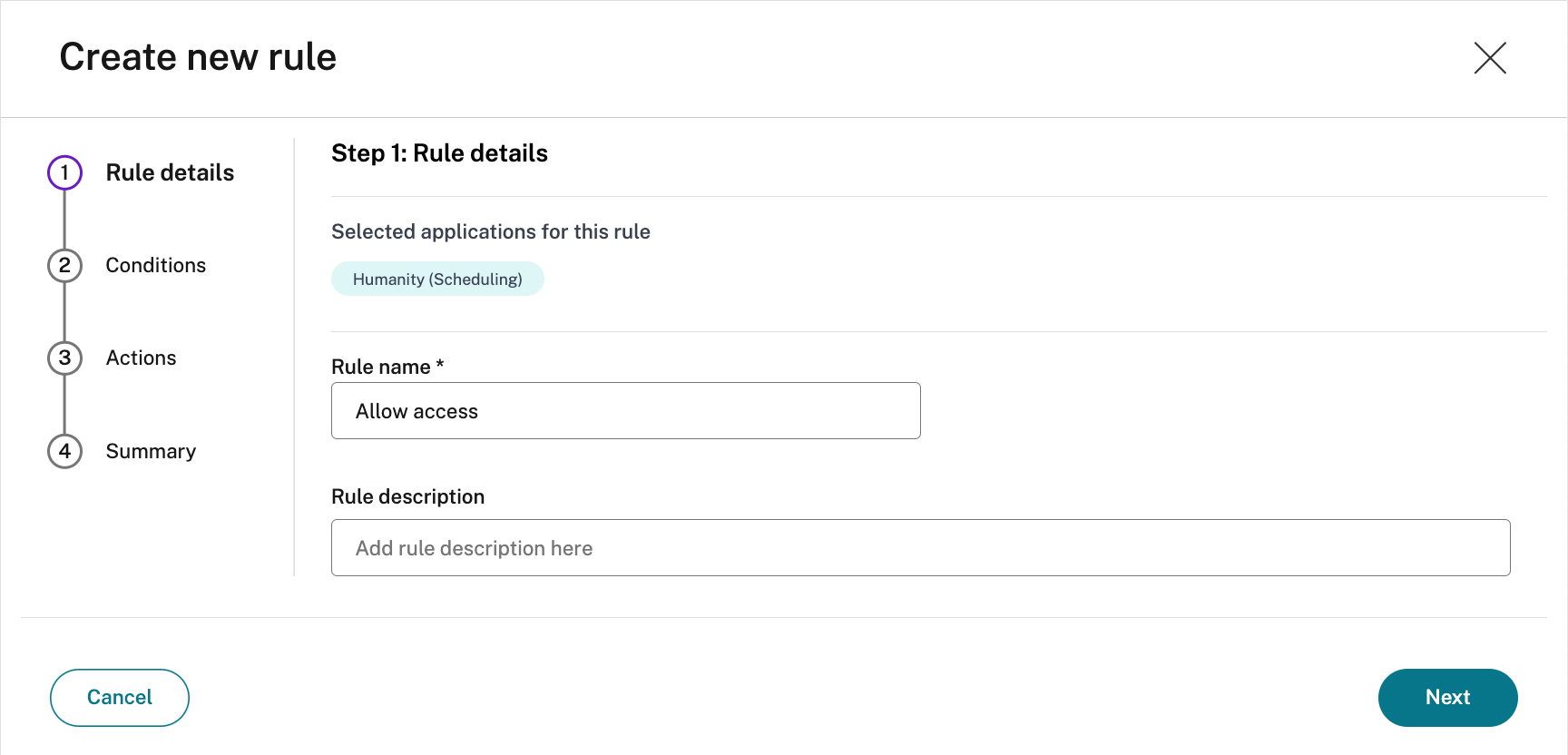The height and width of the screenshot is (755, 1568).
Task: Click the Rule name field label
Action: (x=380, y=367)
